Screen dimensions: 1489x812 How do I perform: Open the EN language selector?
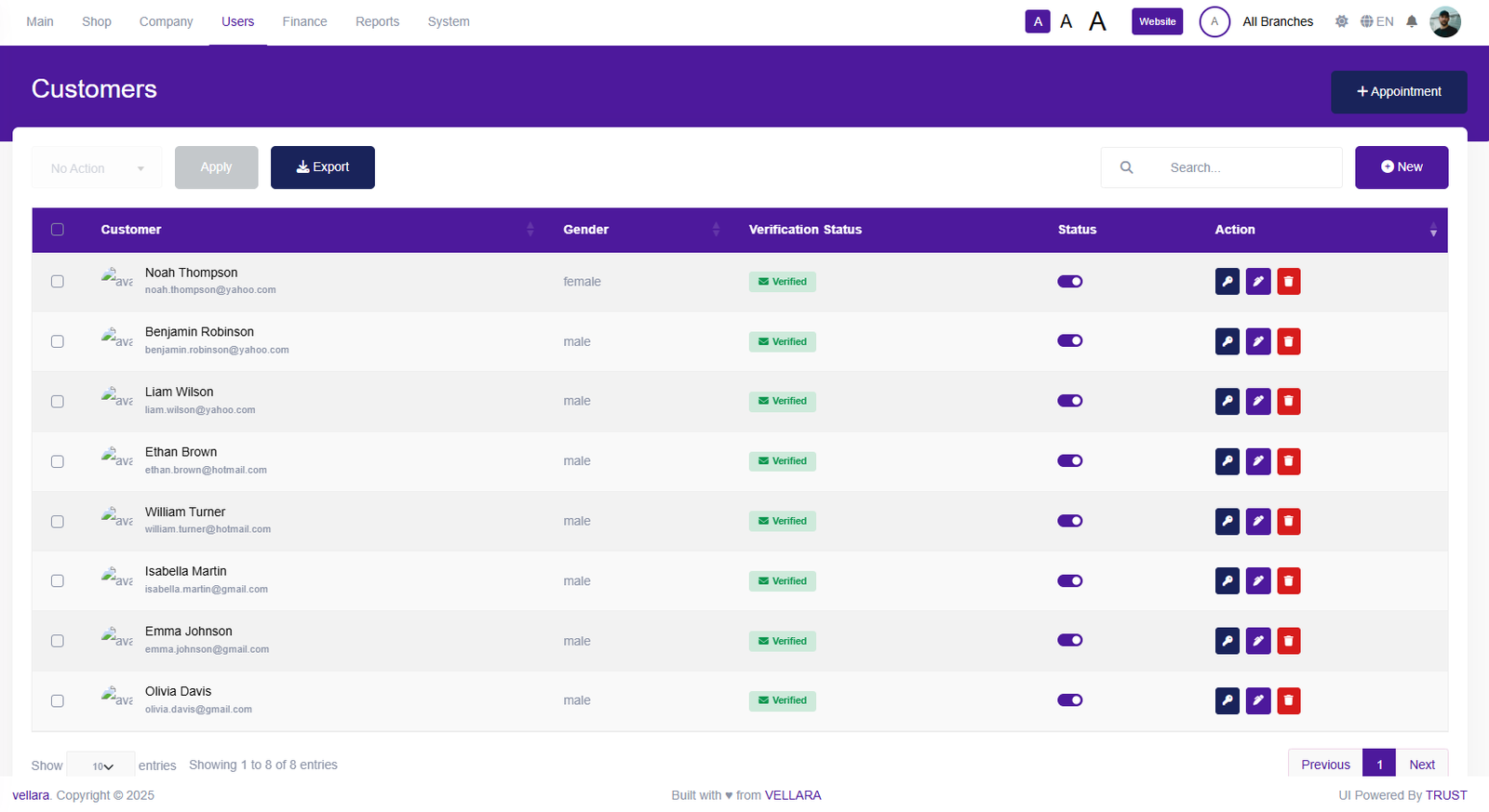[1376, 21]
